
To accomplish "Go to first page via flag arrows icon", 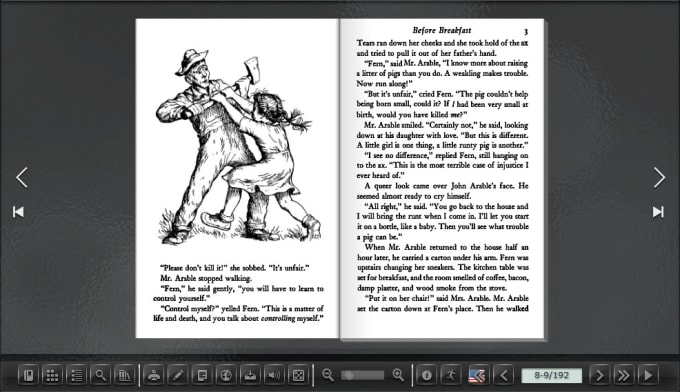I will pos(477,375).
